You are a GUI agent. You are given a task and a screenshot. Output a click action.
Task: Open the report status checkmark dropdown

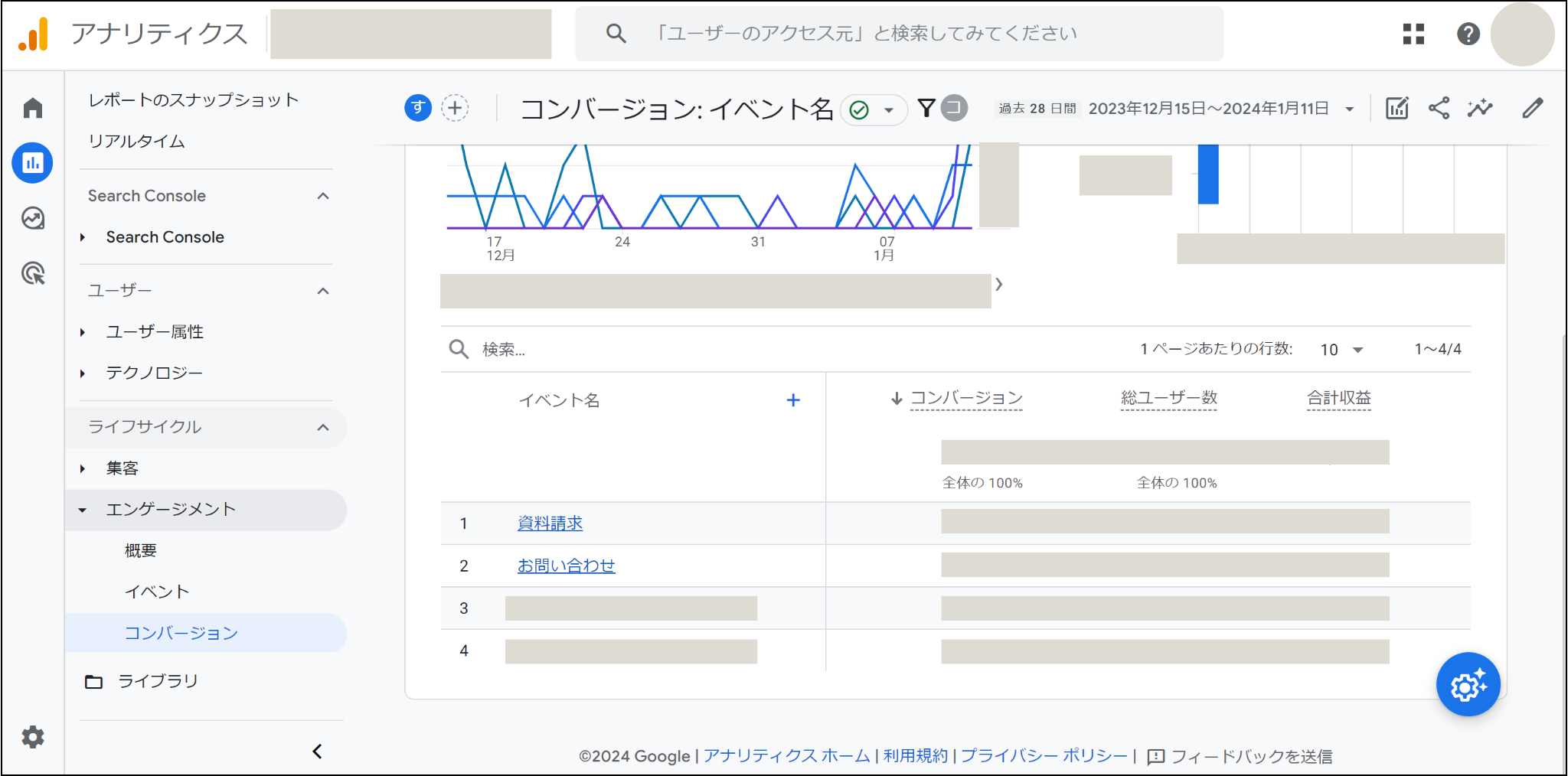[874, 110]
